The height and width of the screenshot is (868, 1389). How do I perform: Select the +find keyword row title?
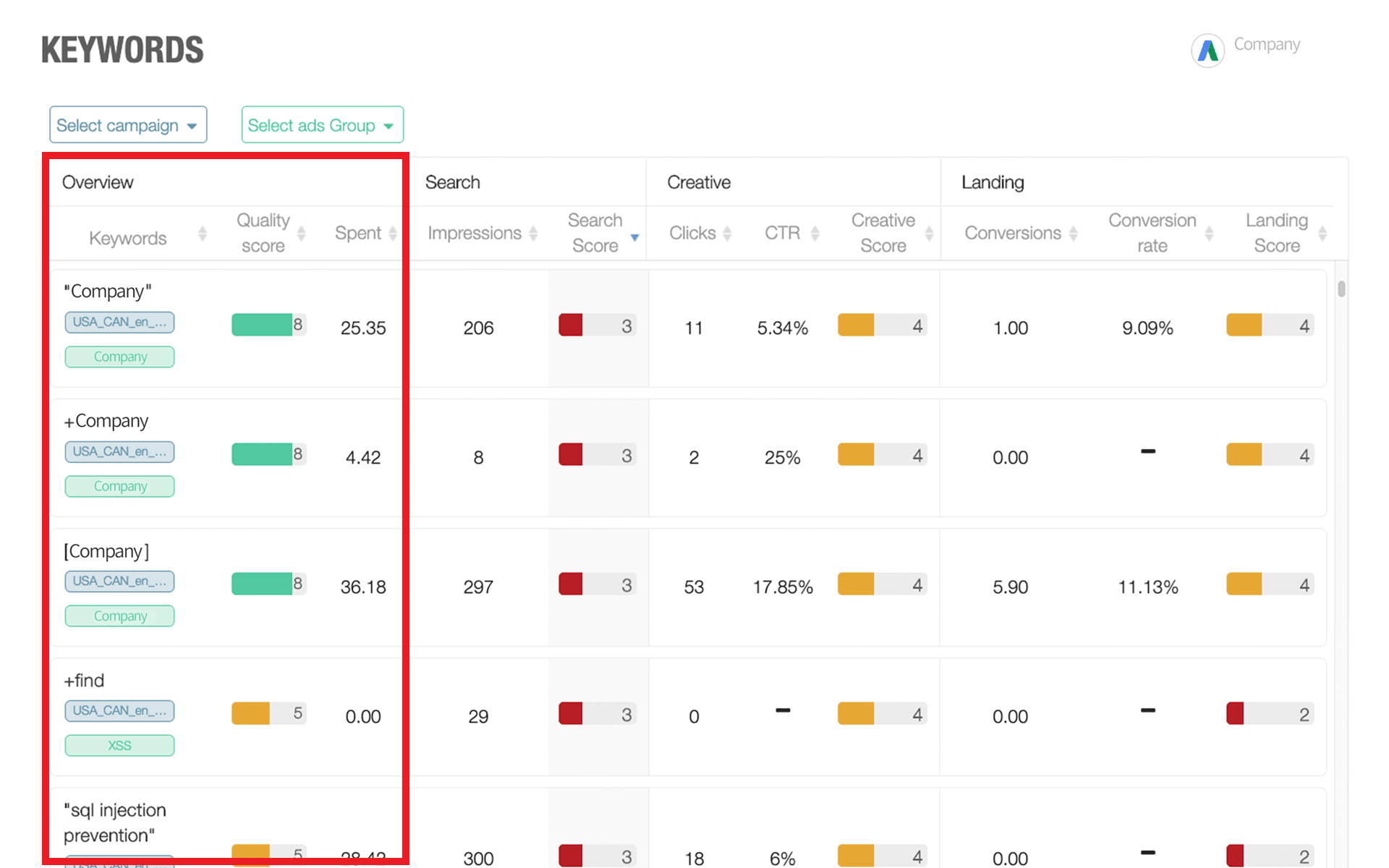[84, 681]
